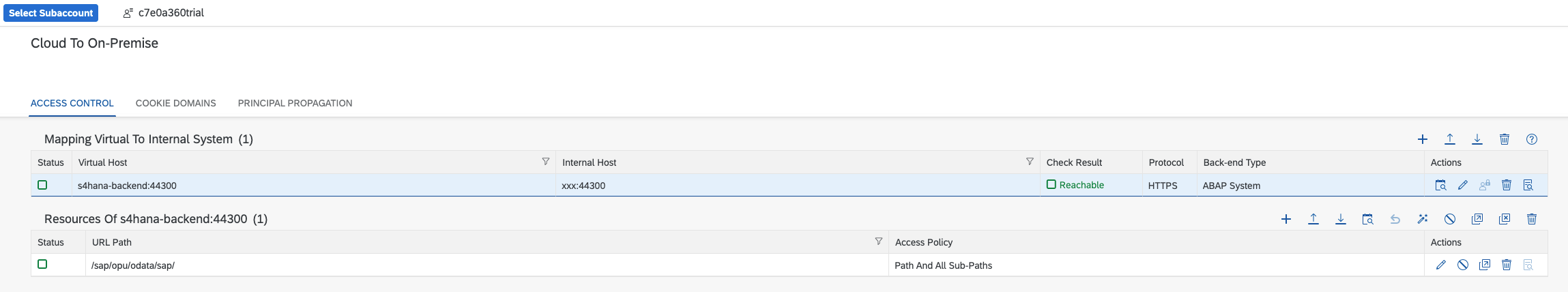Delete all resources using toolbar trash icon
Viewport: 1568px width, 292px height.
(1531, 219)
